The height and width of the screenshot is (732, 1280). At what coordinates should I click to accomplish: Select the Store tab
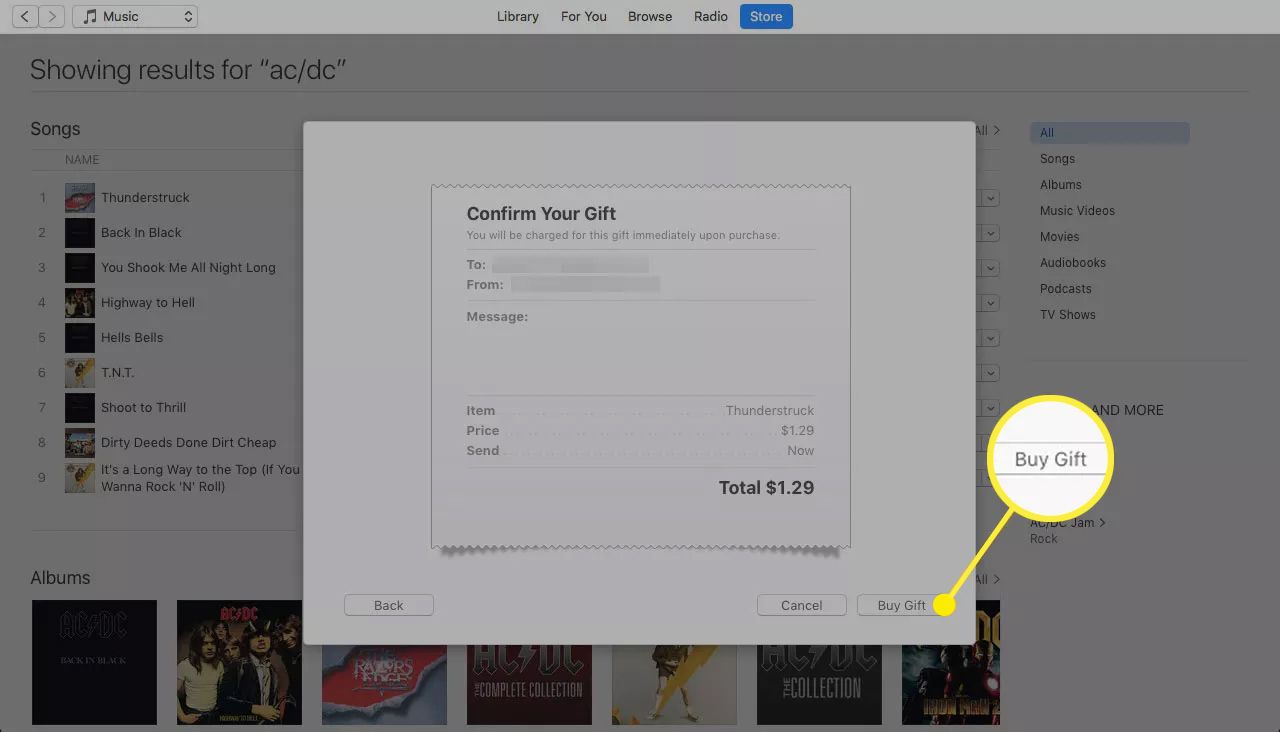coord(766,16)
